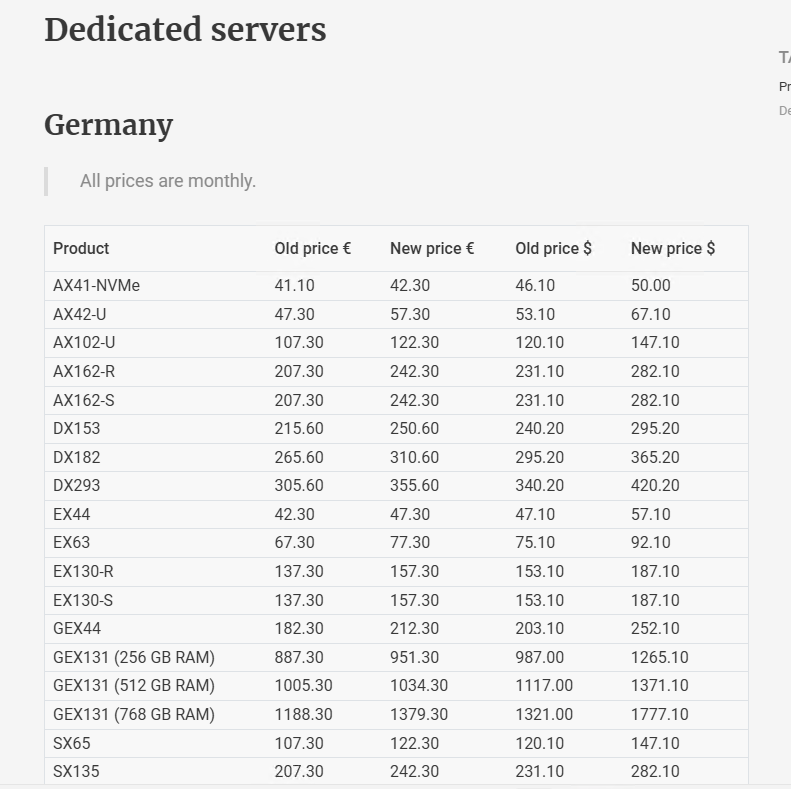This screenshot has height=789, width=791.
Task: Click the "All prices are monthly." note
Action: [168, 181]
